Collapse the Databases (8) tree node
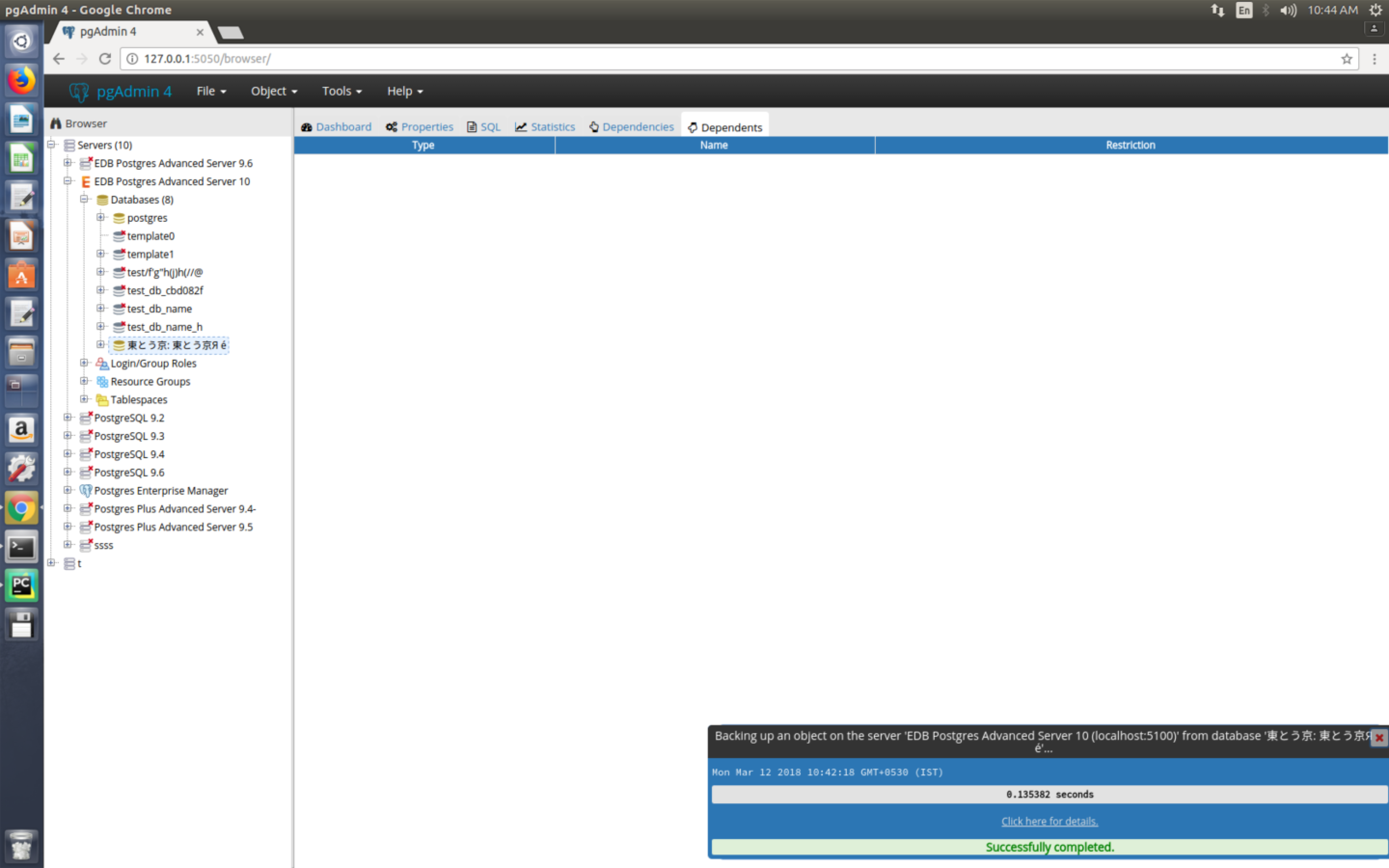The image size is (1389, 868). click(x=84, y=199)
